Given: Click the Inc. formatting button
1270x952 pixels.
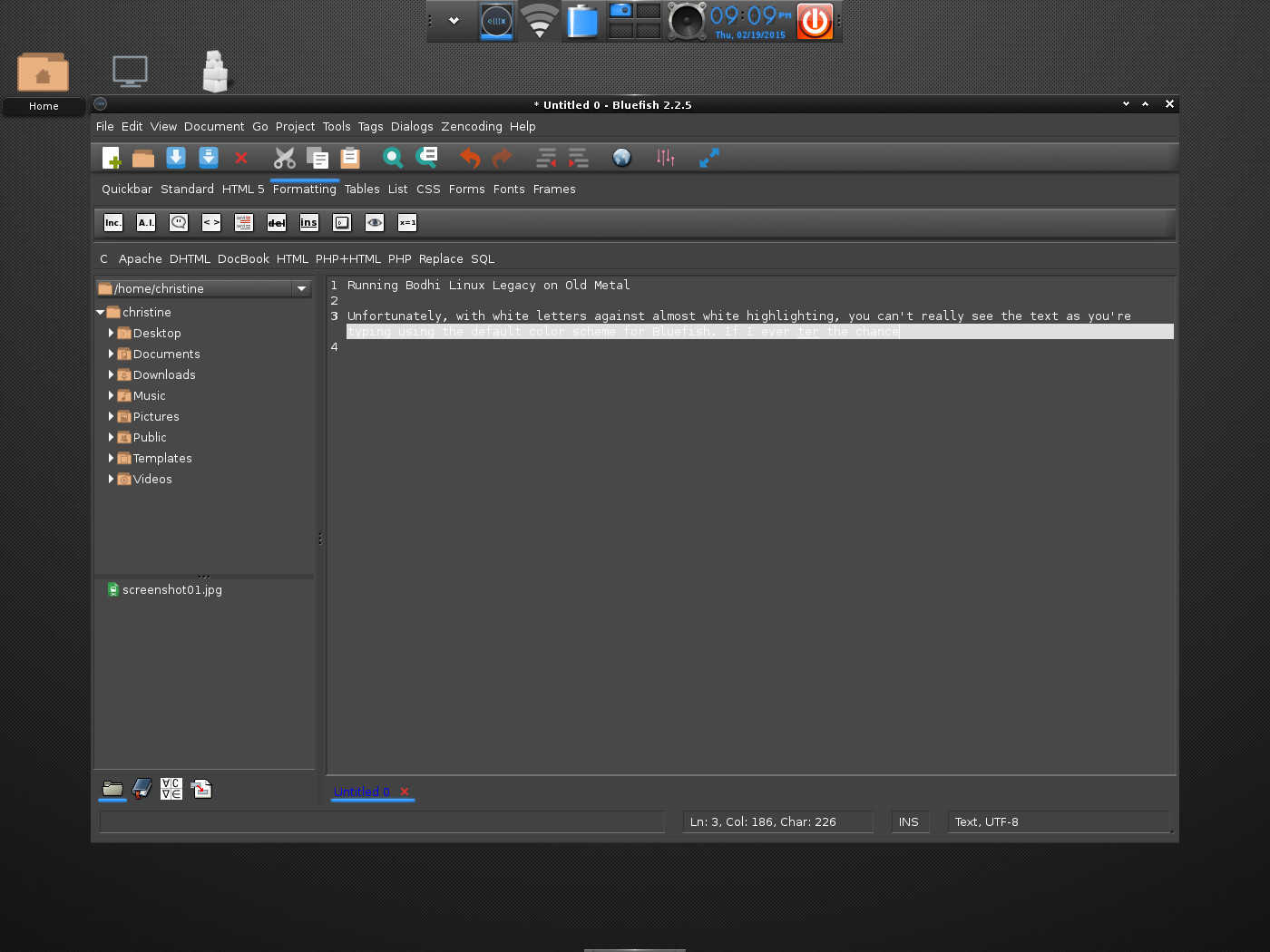Looking at the screenshot, I should [113, 222].
